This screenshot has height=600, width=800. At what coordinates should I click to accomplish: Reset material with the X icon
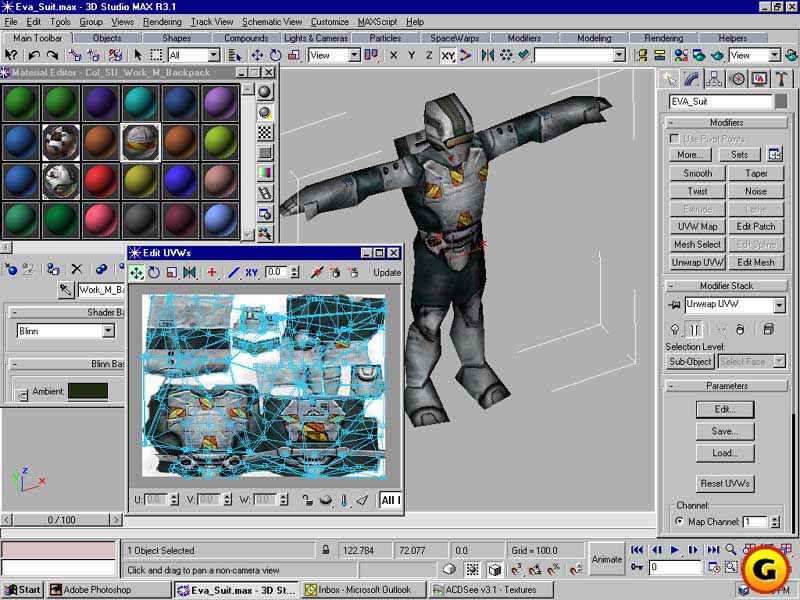pos(77,269)
